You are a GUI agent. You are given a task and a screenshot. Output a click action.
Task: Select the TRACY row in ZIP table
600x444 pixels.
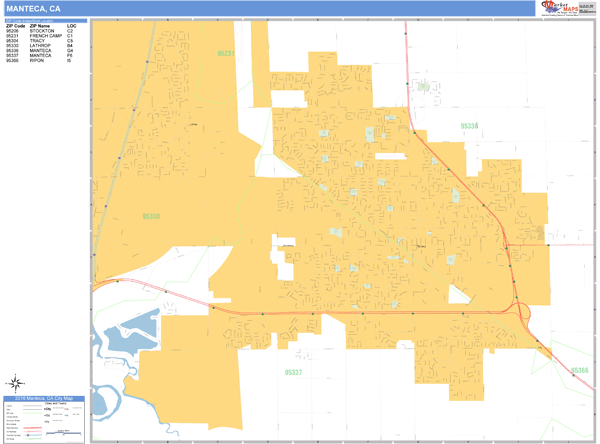point(40,41)
